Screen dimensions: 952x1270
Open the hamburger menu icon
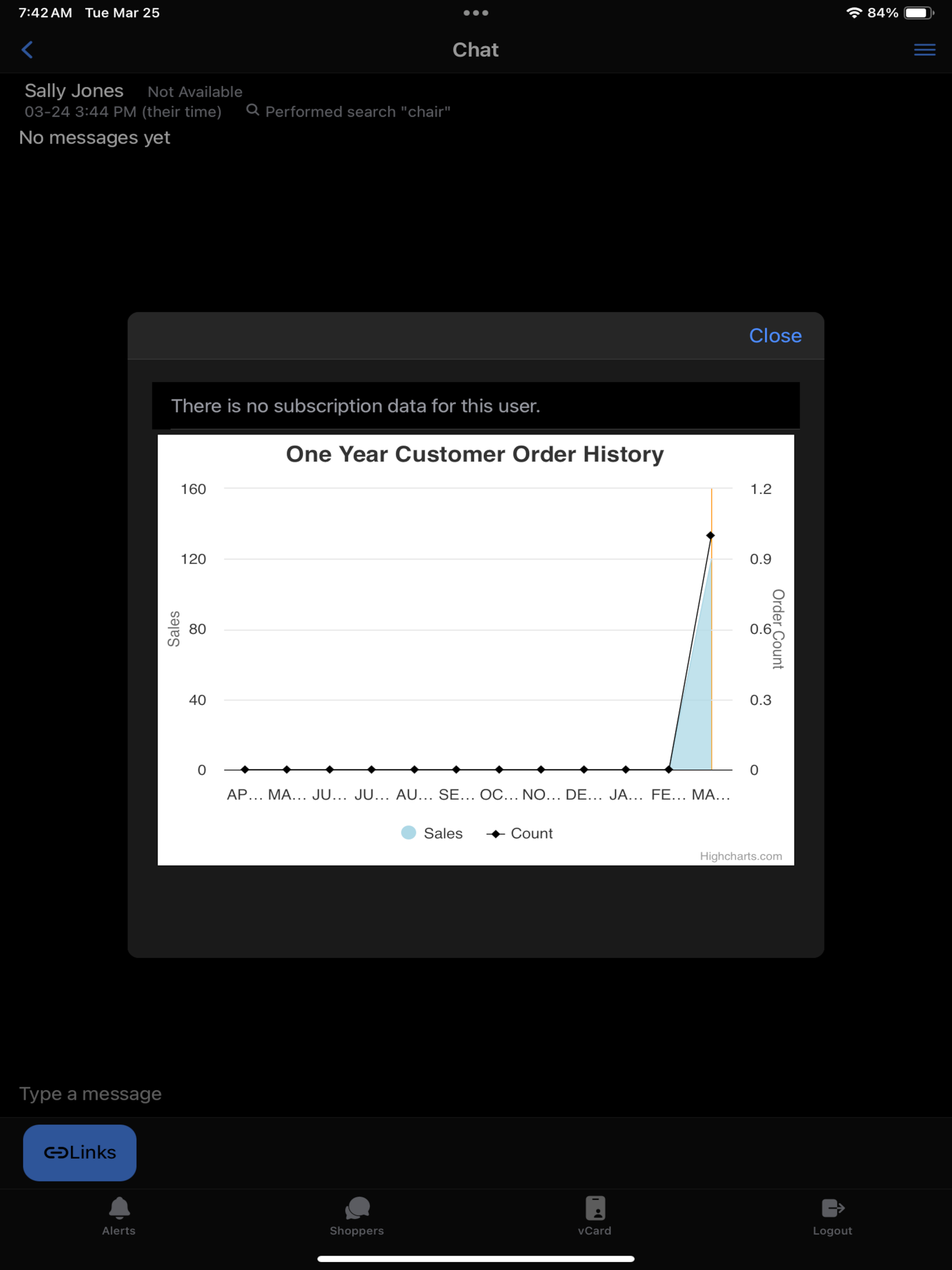925,49
